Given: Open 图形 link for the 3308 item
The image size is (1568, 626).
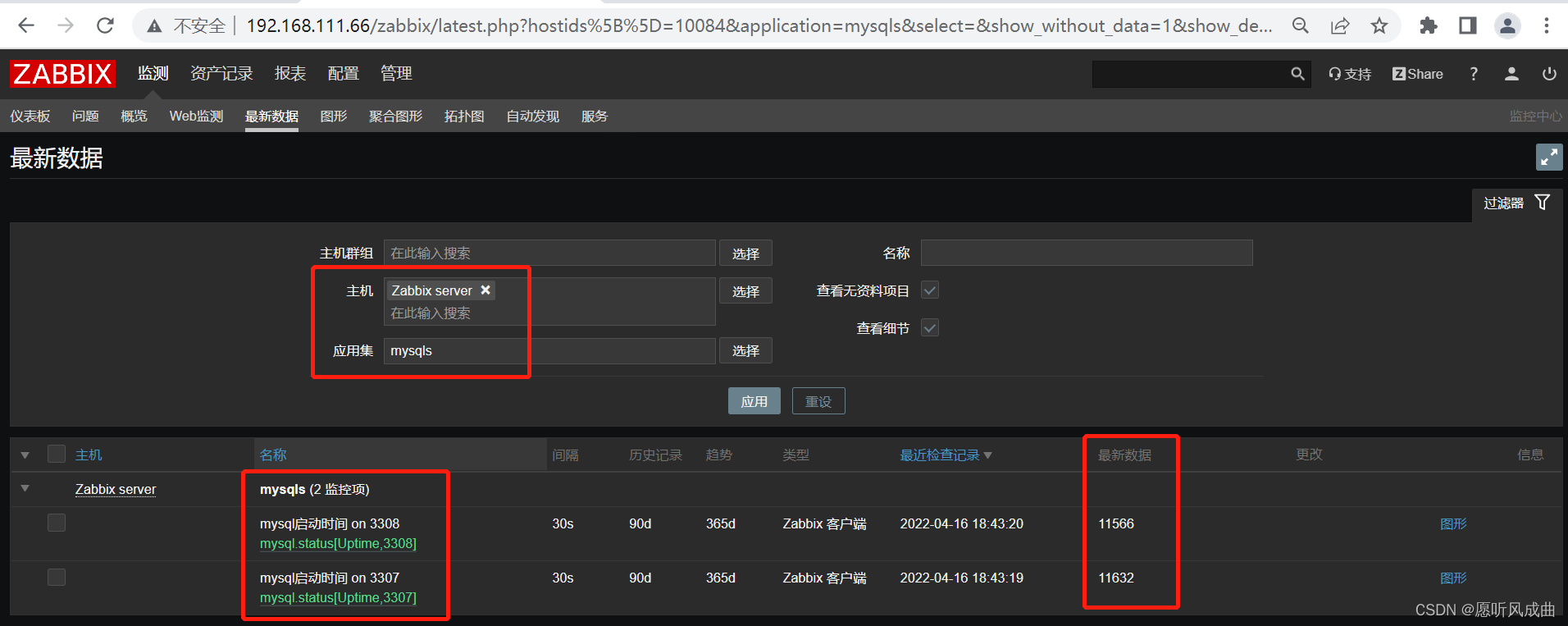Looking at the screenshot, I should (1453, 523).
